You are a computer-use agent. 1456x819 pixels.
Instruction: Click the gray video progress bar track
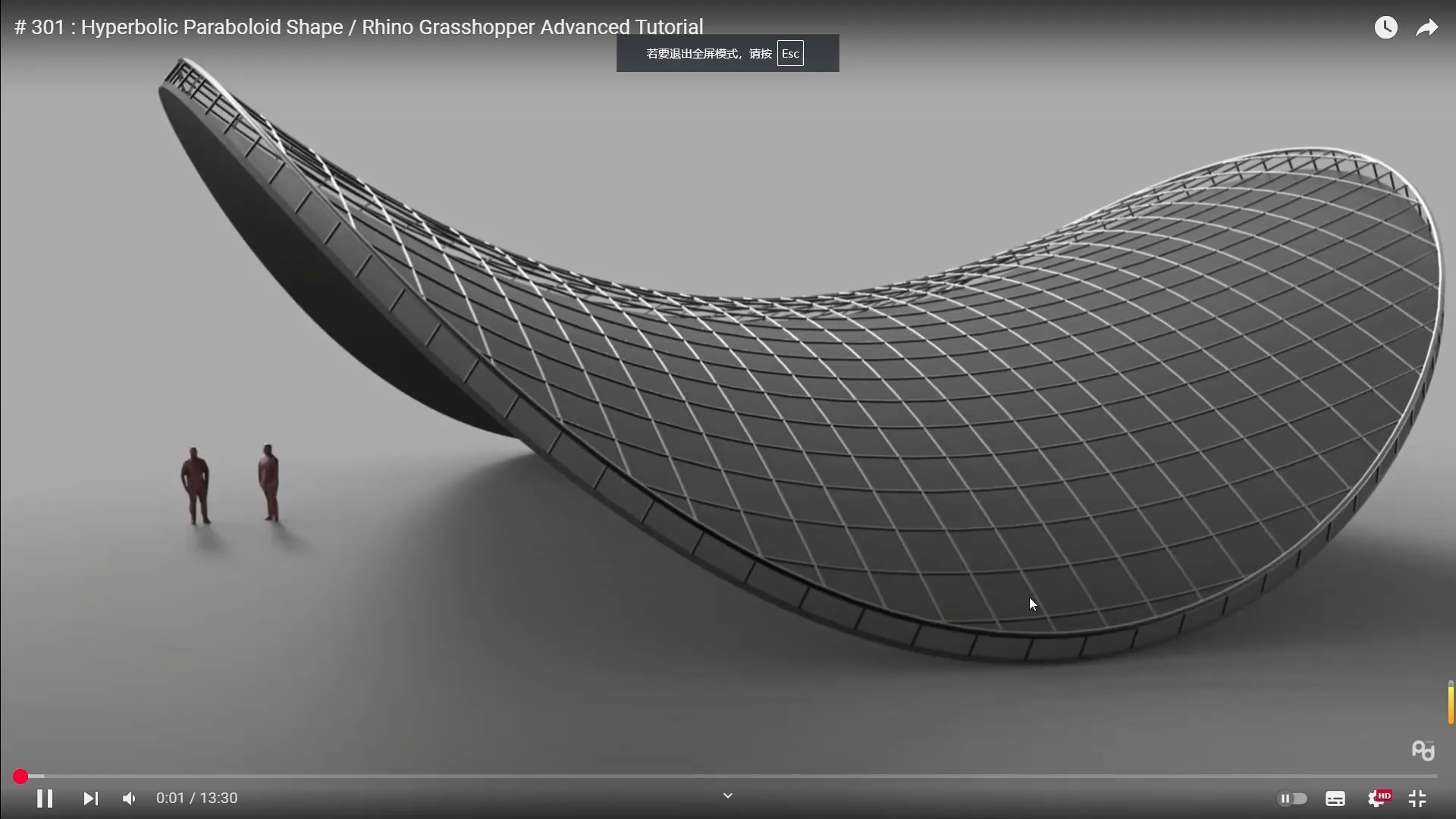pyautogui.click(x=728, y=777)
